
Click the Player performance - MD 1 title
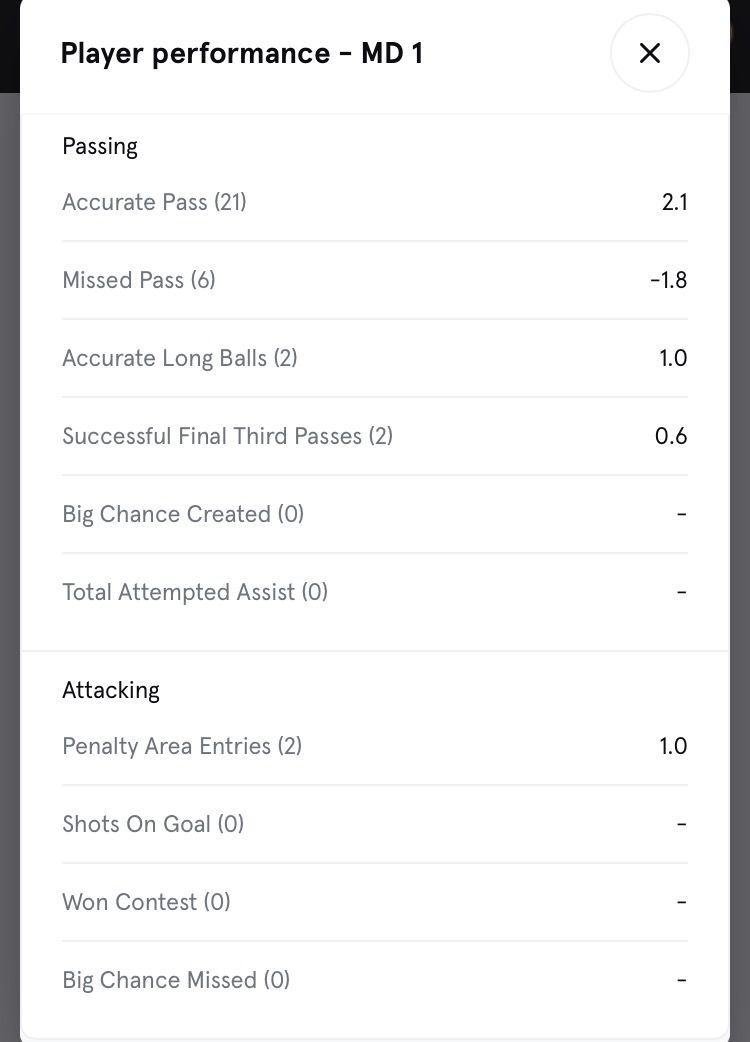(242, 53)
